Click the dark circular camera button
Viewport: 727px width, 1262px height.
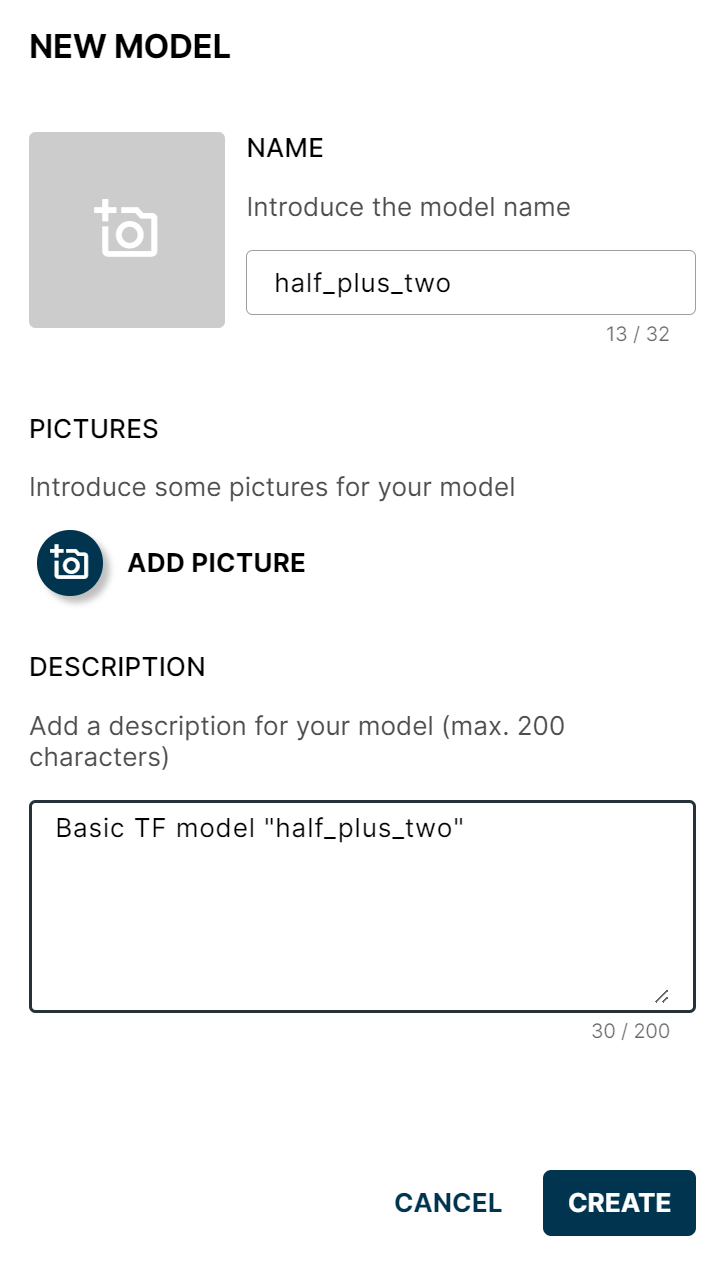70,563
